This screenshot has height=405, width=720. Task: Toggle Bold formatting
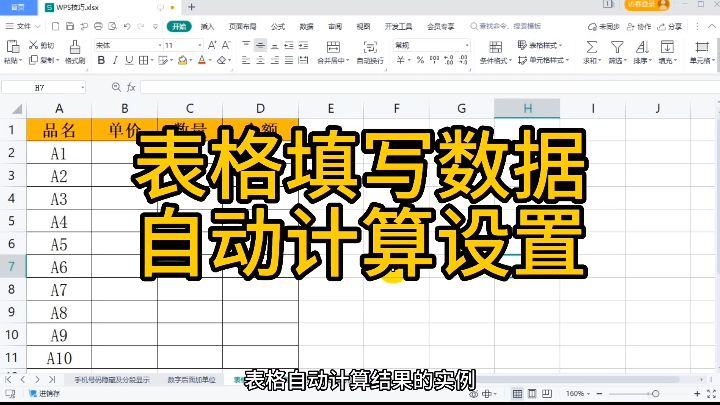(x=101, y=60)
